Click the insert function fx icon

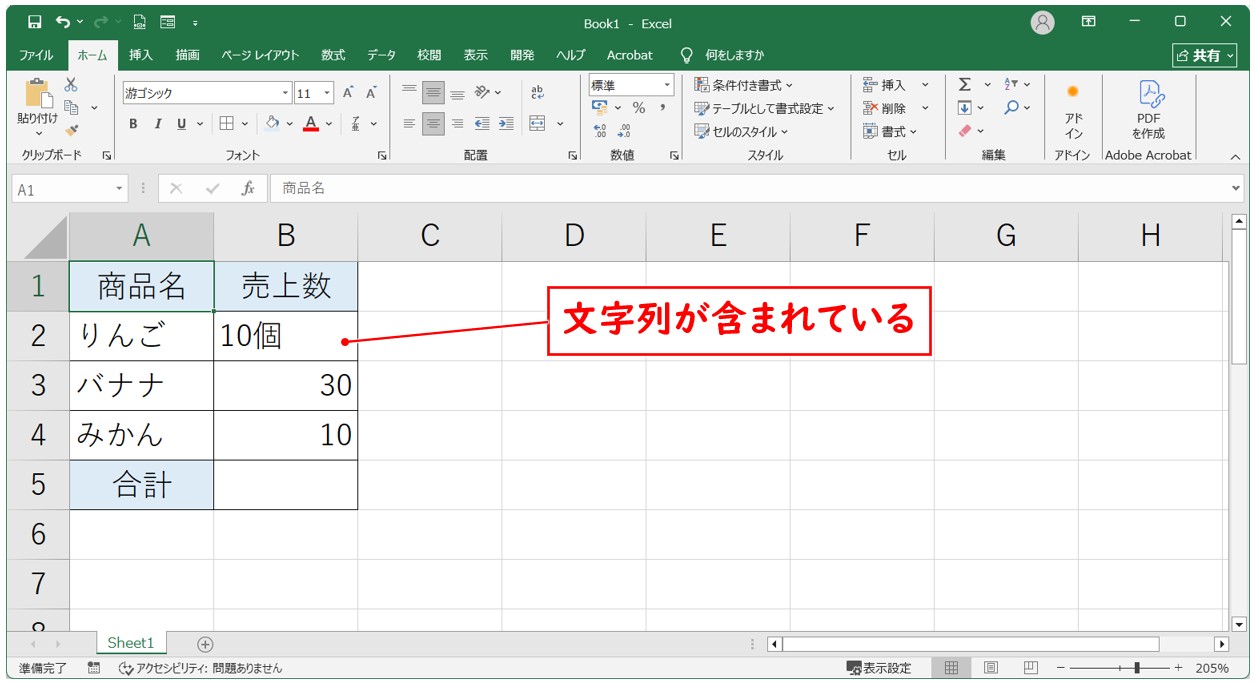click(x=248, y=189)
